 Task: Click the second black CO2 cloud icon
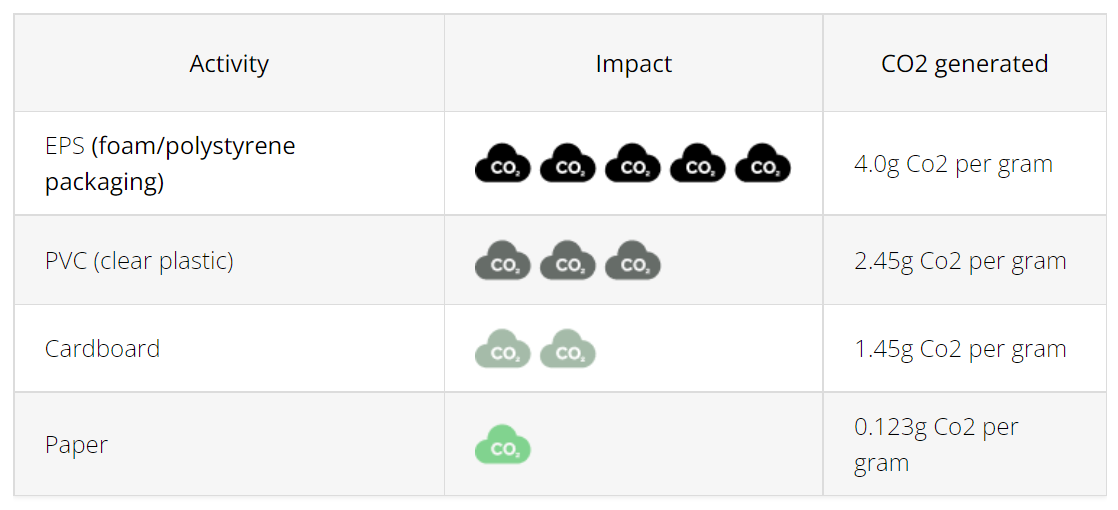[568, 163]
